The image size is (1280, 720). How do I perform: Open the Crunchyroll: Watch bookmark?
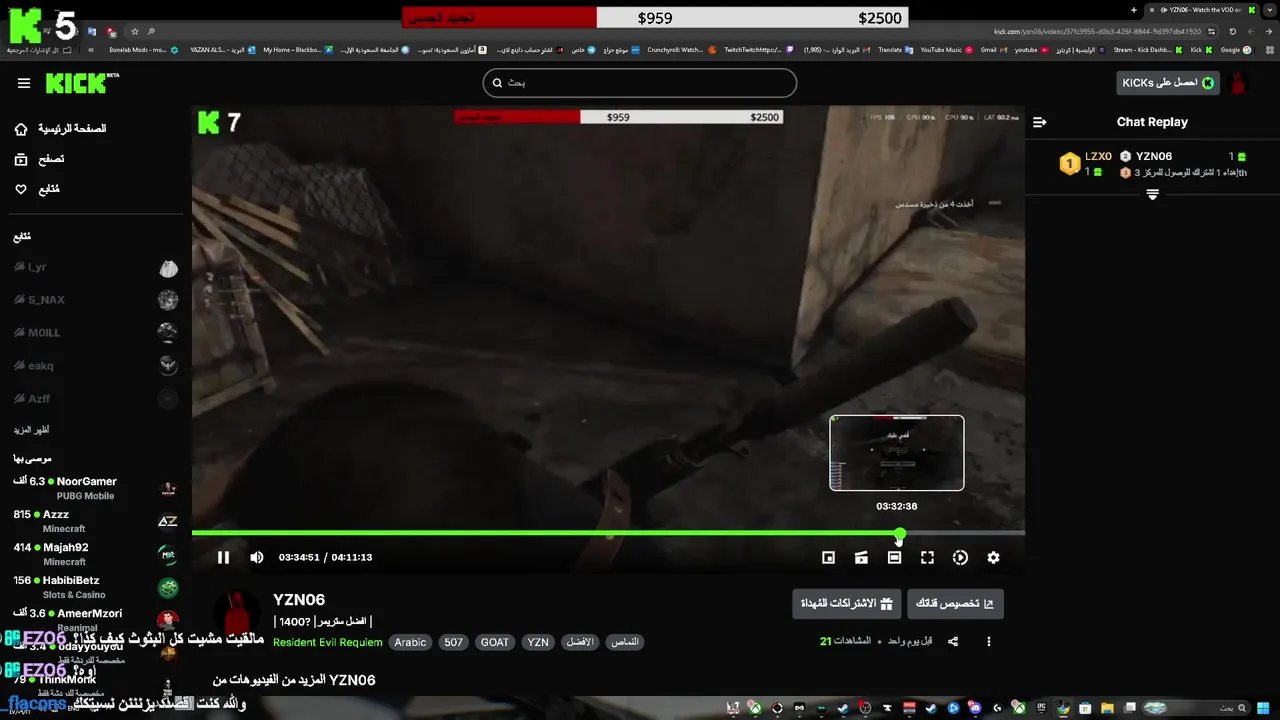tap(682, 49)
